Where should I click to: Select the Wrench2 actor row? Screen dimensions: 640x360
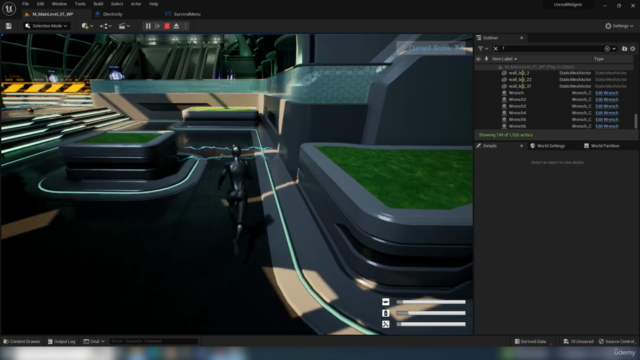(554, 100)
